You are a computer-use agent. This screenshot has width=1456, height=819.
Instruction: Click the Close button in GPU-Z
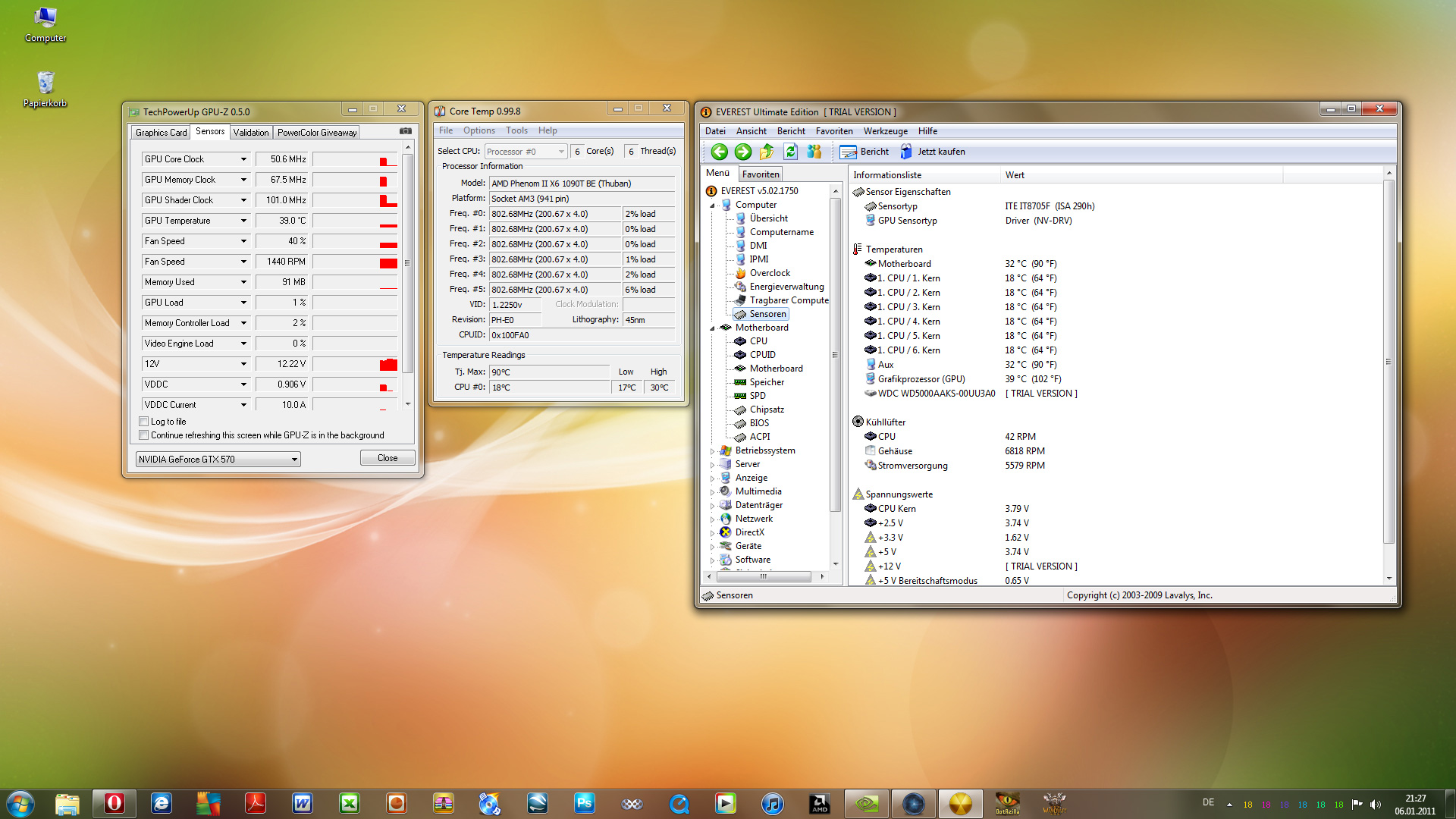click(x=388, y=458)
